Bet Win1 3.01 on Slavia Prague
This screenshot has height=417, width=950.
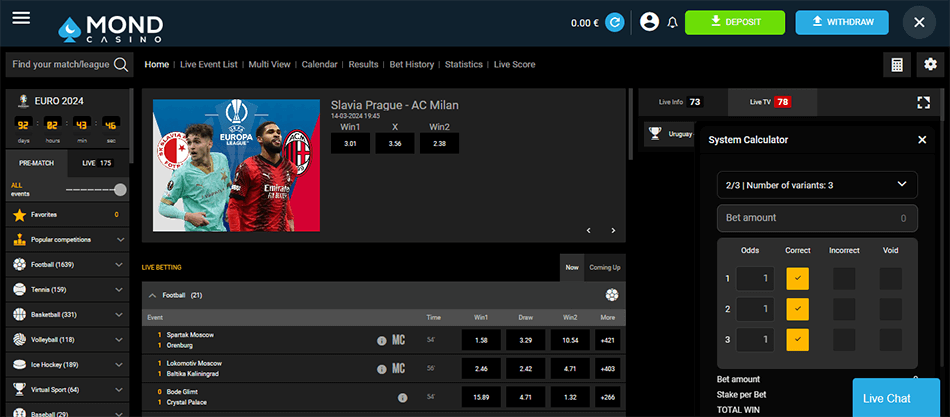point(350,143)
